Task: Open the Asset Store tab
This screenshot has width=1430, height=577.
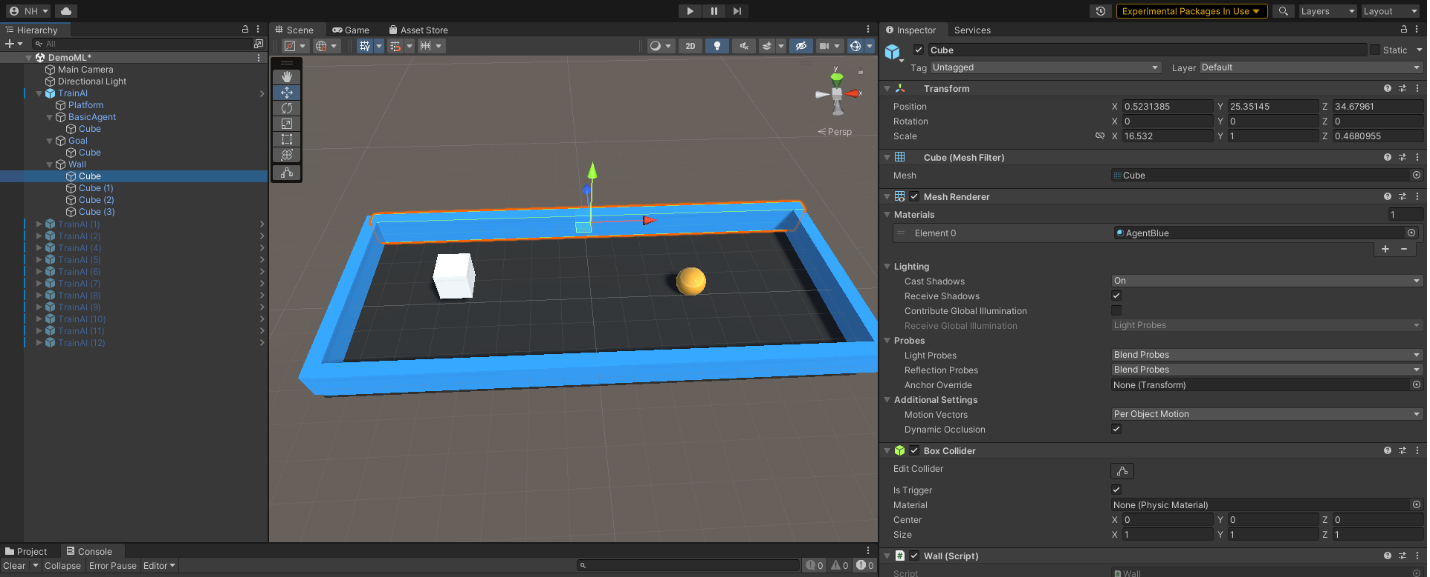Action: pyautogui.click(x=418, y=30)
